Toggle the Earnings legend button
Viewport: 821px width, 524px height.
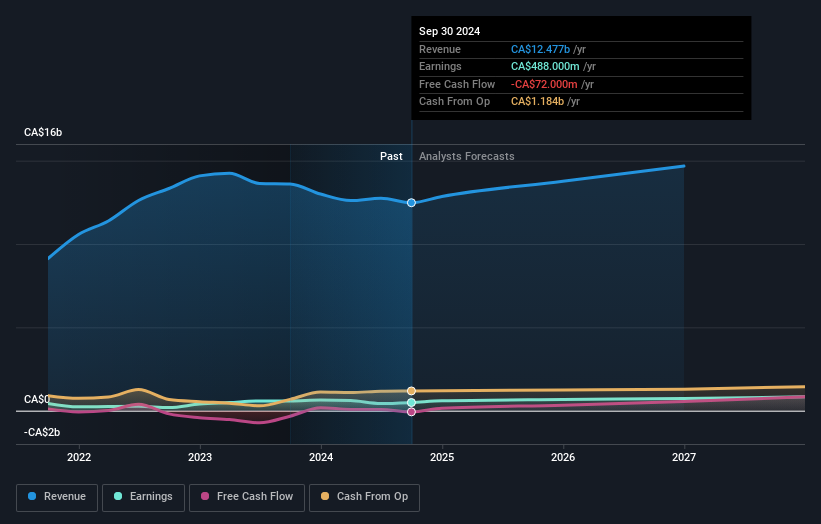point(143,497)
